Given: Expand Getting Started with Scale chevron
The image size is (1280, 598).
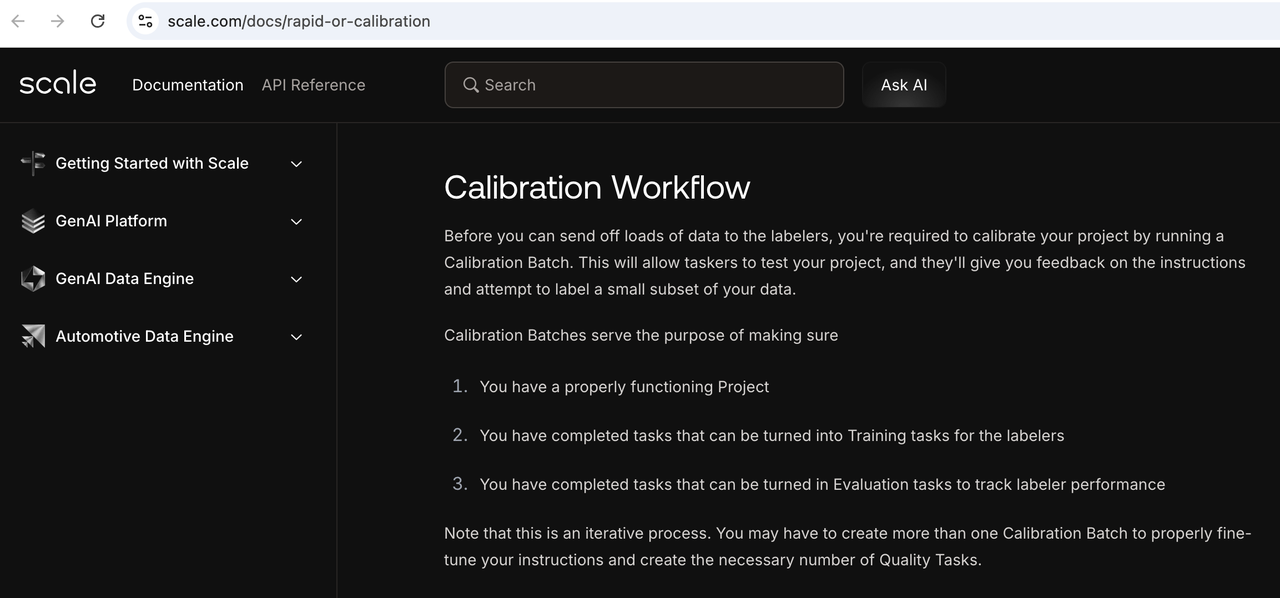Looking at the screenshot, I should pyautogui.click(x=296, y=164).
